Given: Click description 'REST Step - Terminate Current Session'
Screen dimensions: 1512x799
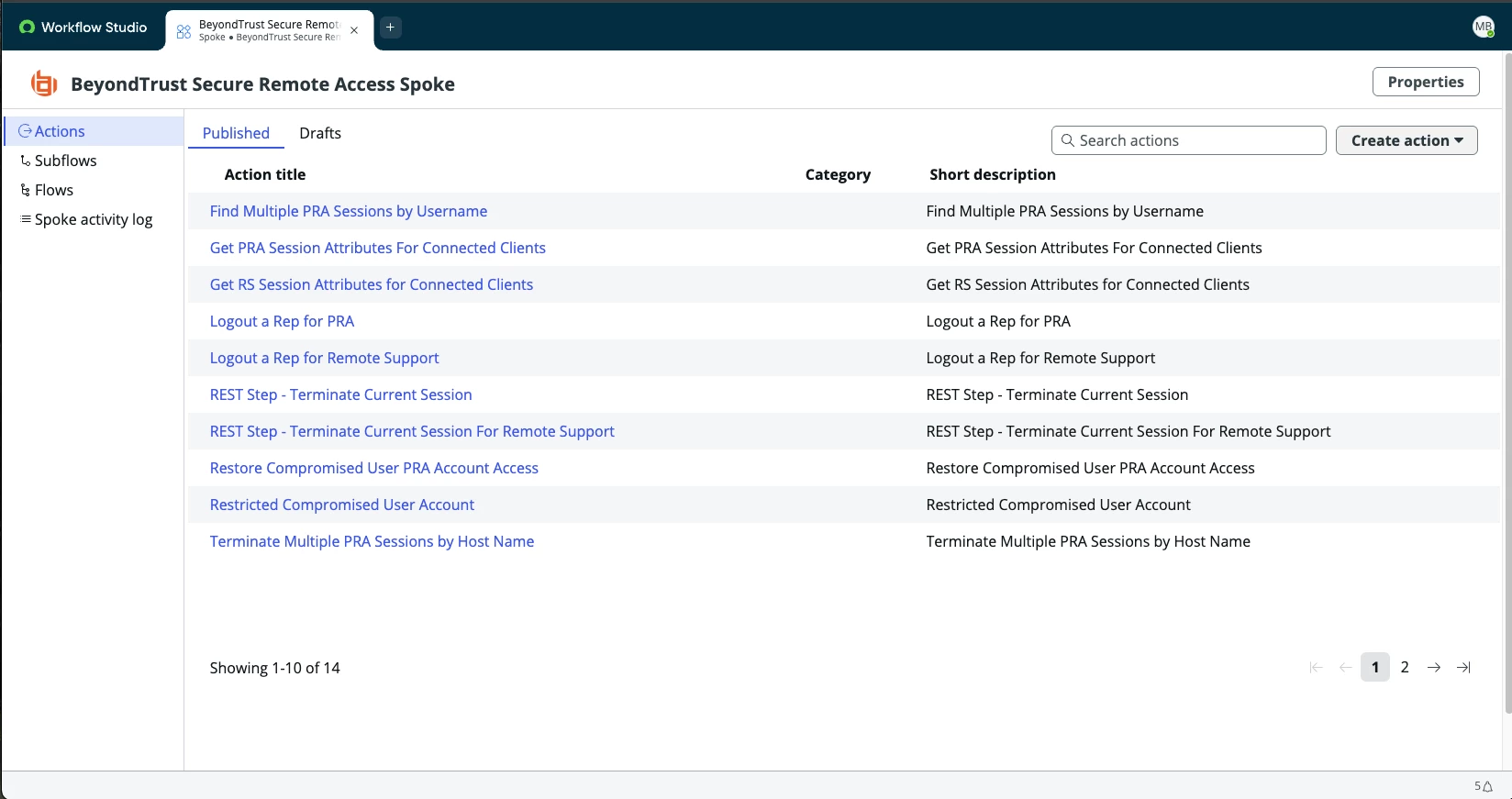Looking at the screenshot, I should pos(1057,394).
